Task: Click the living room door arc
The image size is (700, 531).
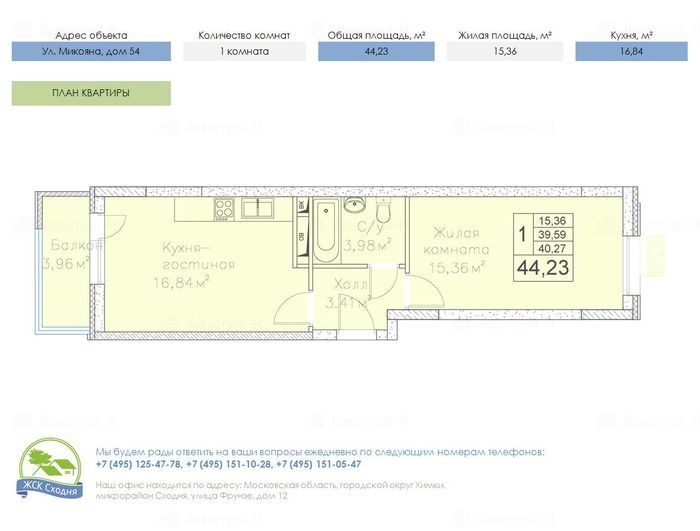Action: (x=426, y=291)
